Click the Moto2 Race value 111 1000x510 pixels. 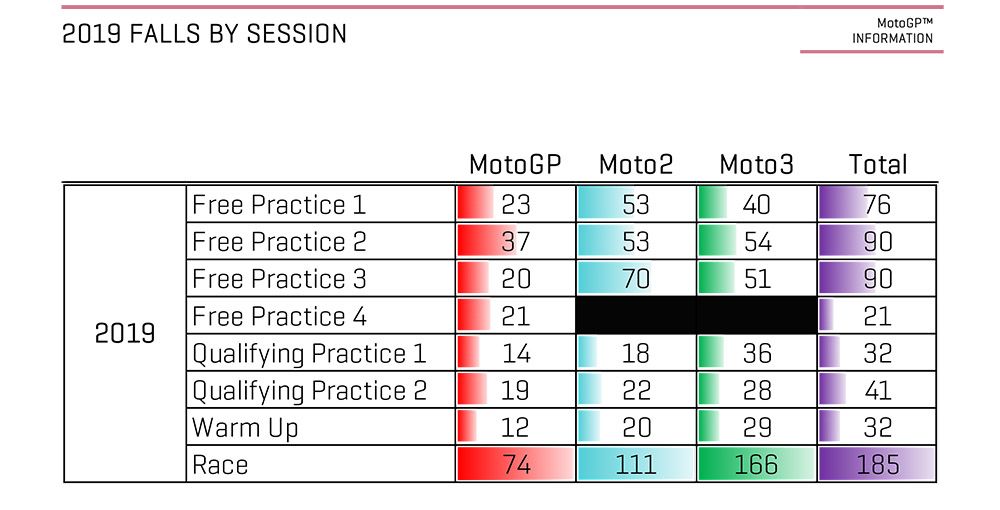636,464
